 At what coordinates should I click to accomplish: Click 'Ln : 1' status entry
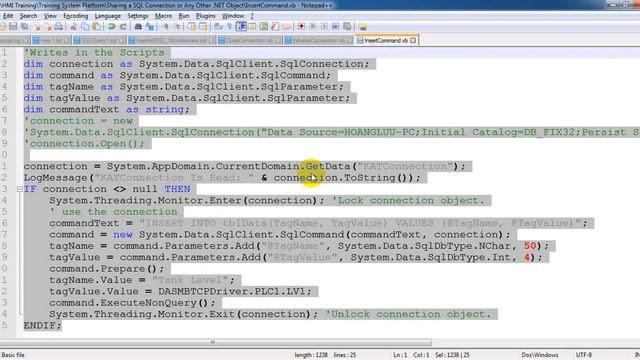click(x=400, y=355)
